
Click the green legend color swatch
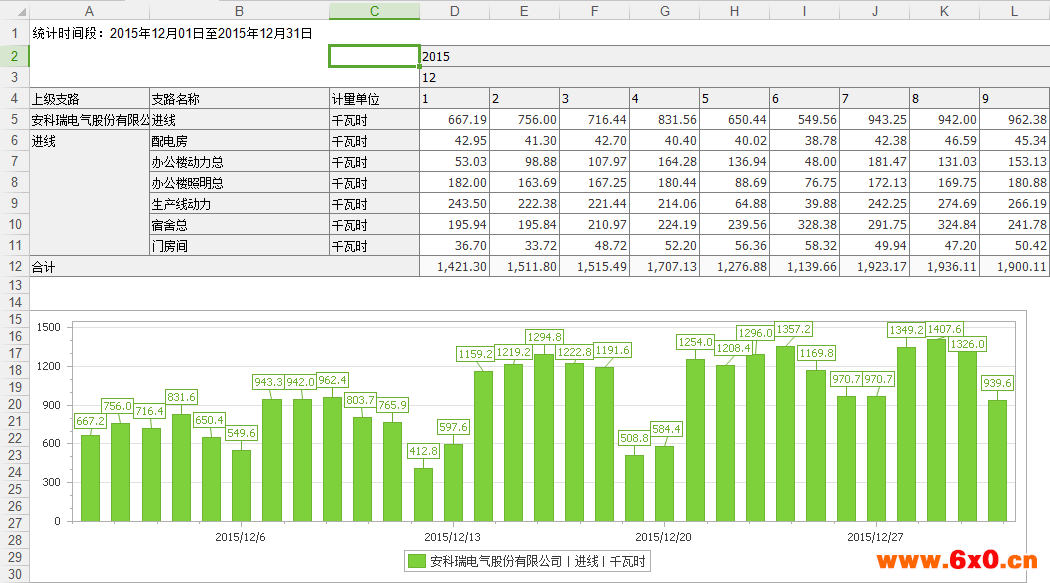click(x=417, y=561)
